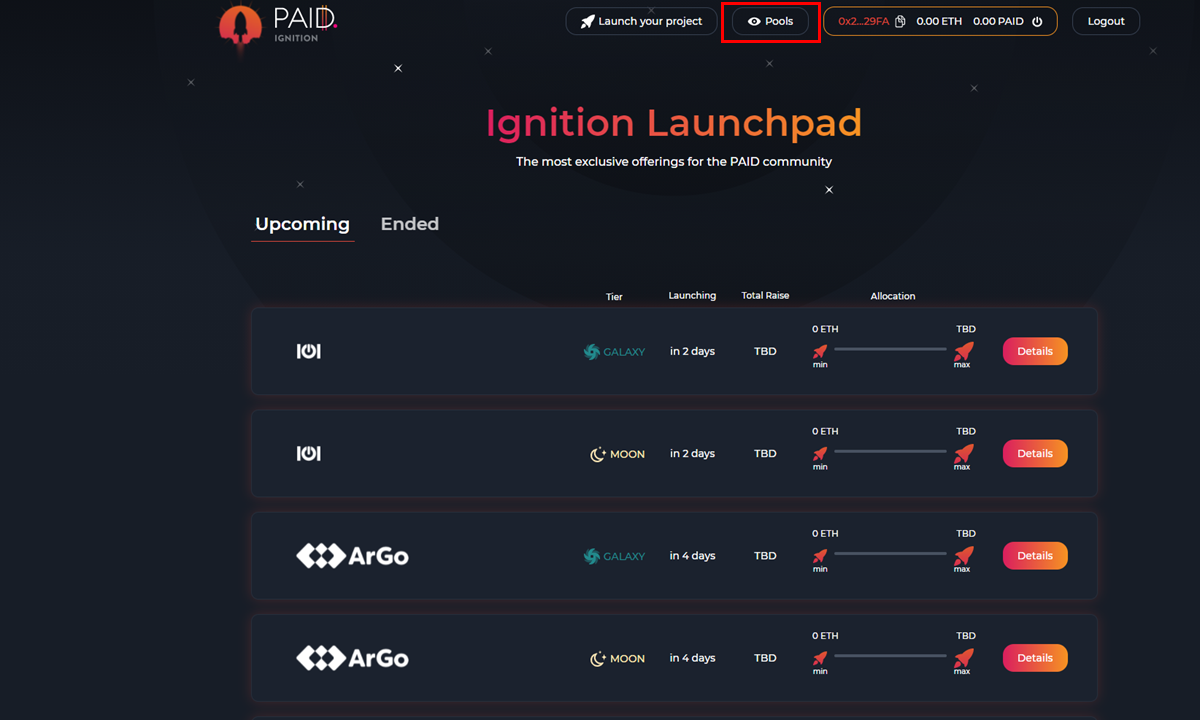Click Galaxy tier icon in first IOI row
Screen dimensions: 1200x720
[x=592, y=351]
